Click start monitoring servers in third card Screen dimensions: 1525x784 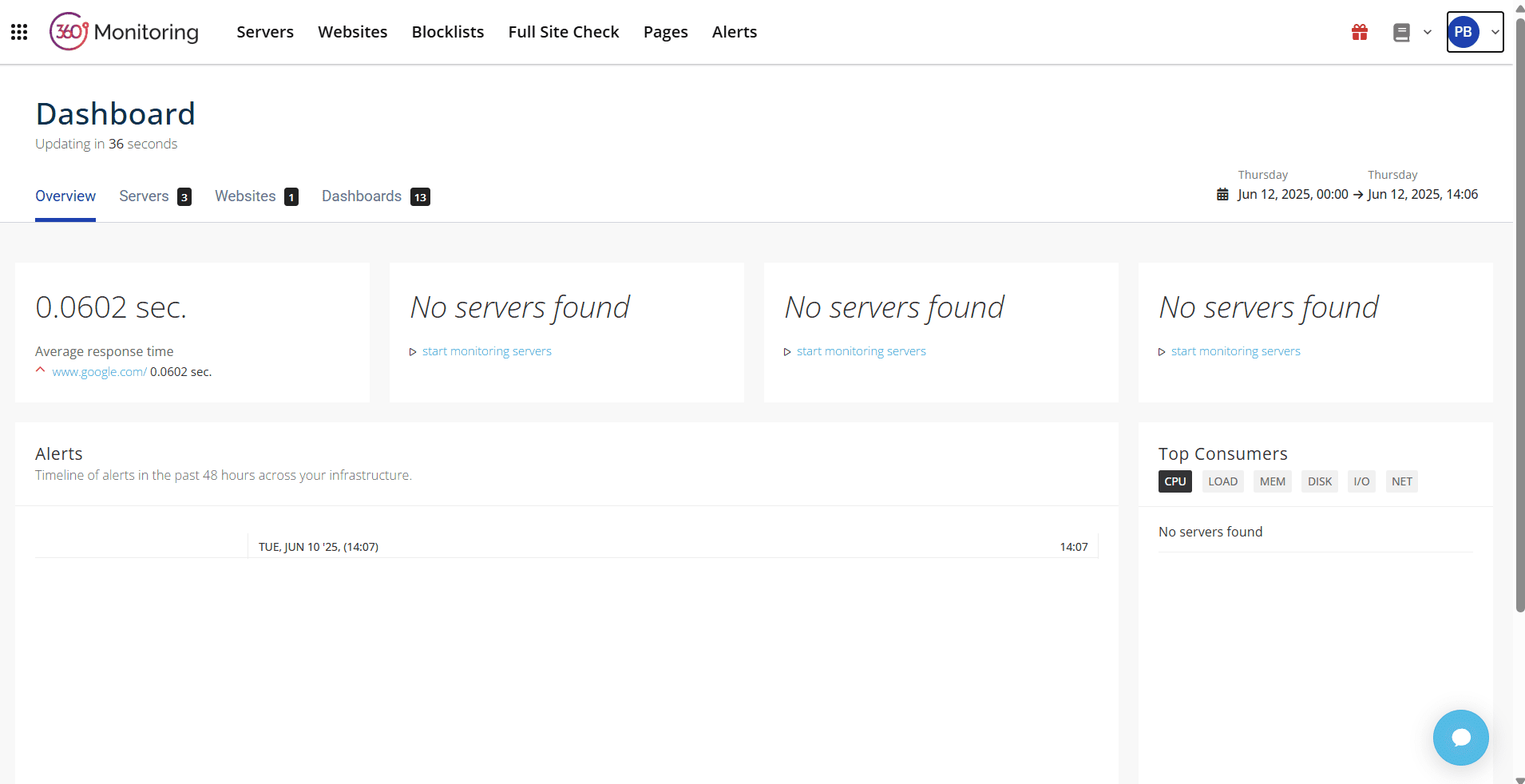pos(862,351)
